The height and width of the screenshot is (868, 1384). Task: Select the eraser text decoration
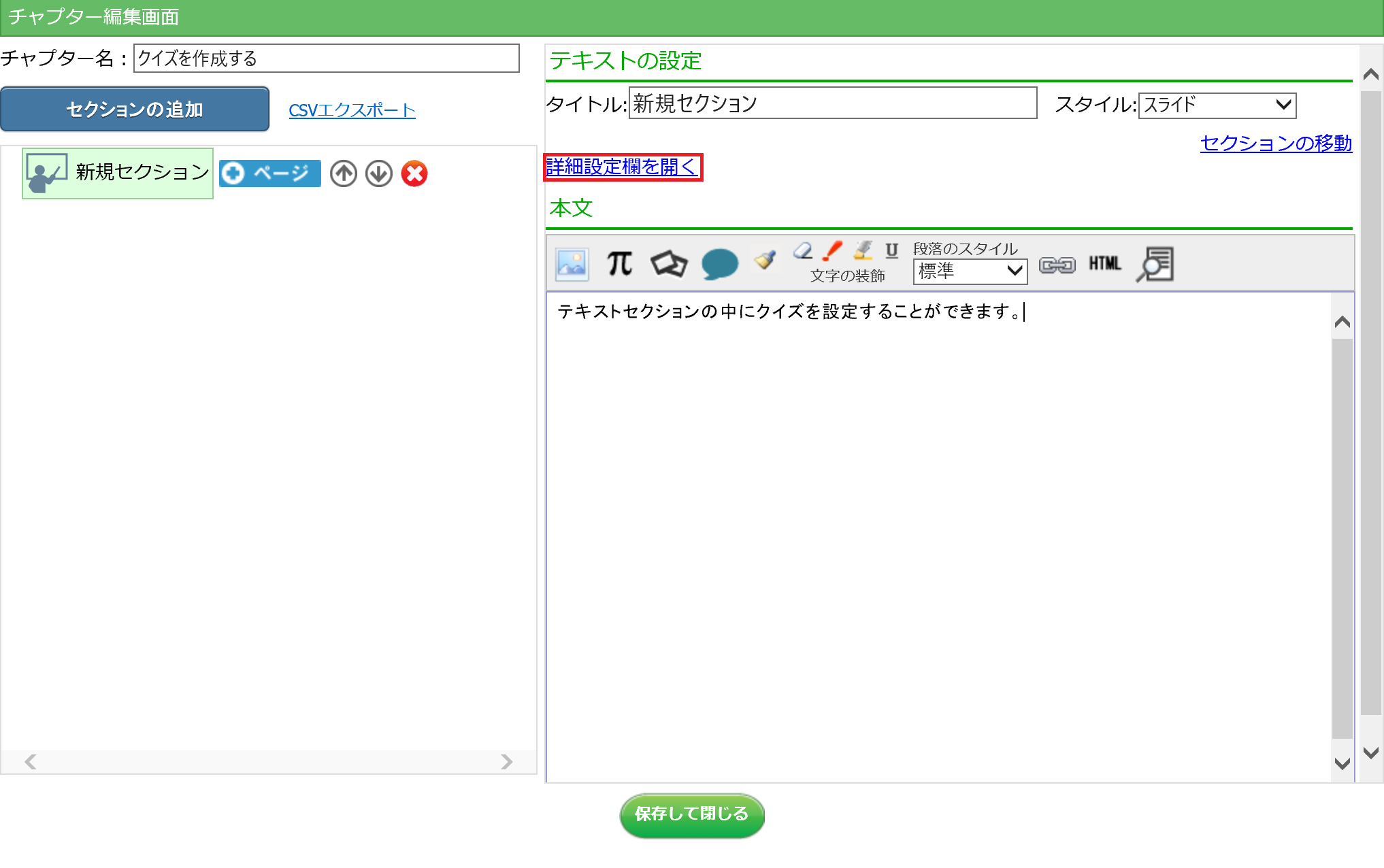(x=803, y=251)
